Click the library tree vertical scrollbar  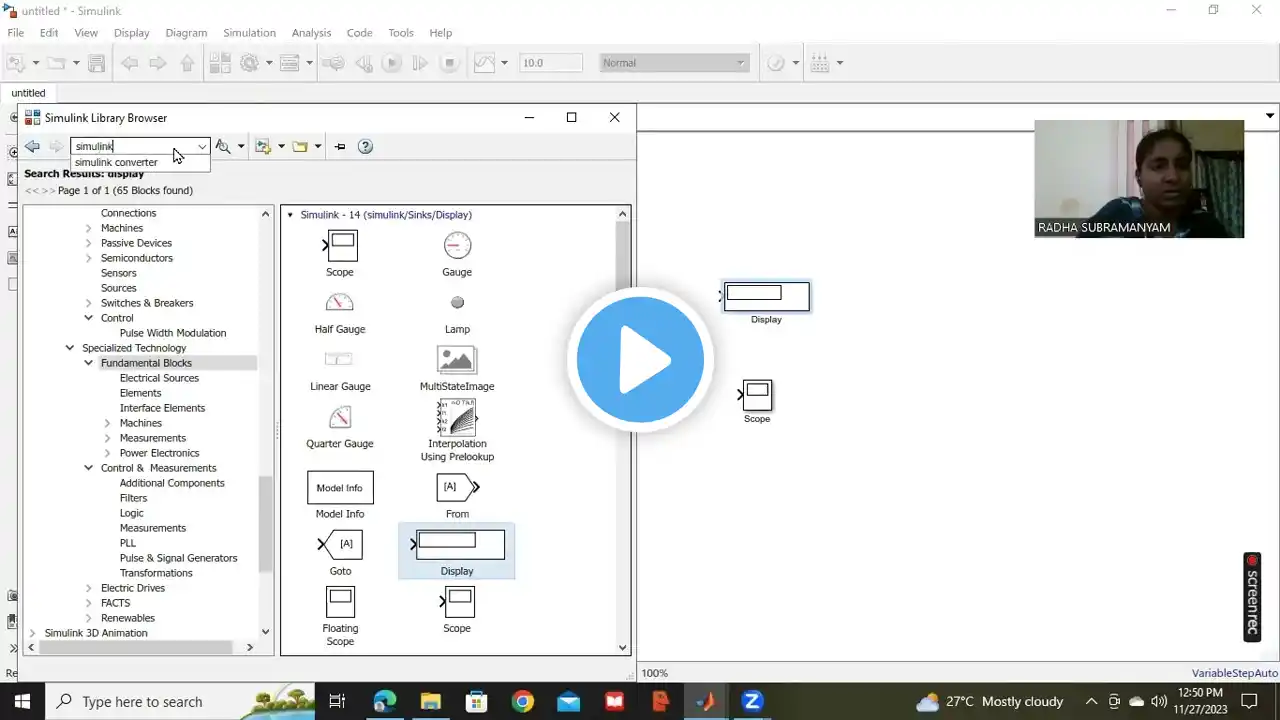click(265, 524)
